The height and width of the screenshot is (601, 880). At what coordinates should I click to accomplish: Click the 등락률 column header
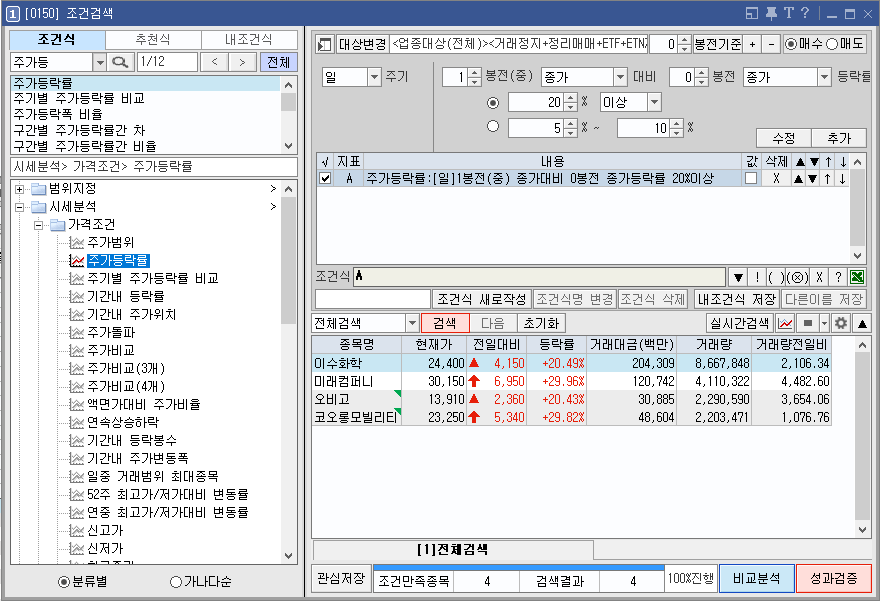click(557, 345)
